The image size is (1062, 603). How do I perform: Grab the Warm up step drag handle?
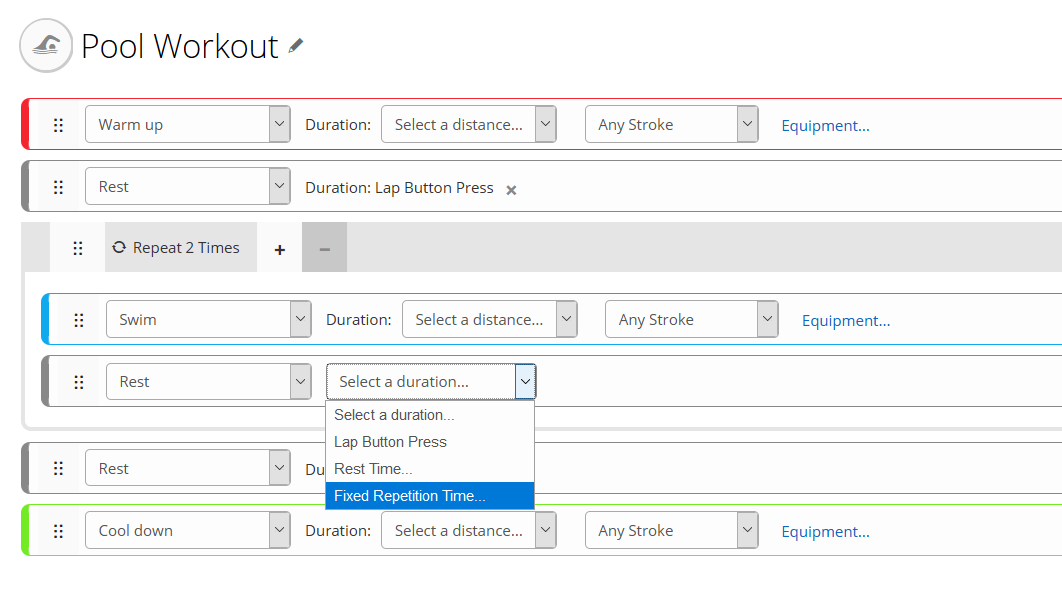coord(58,125)
